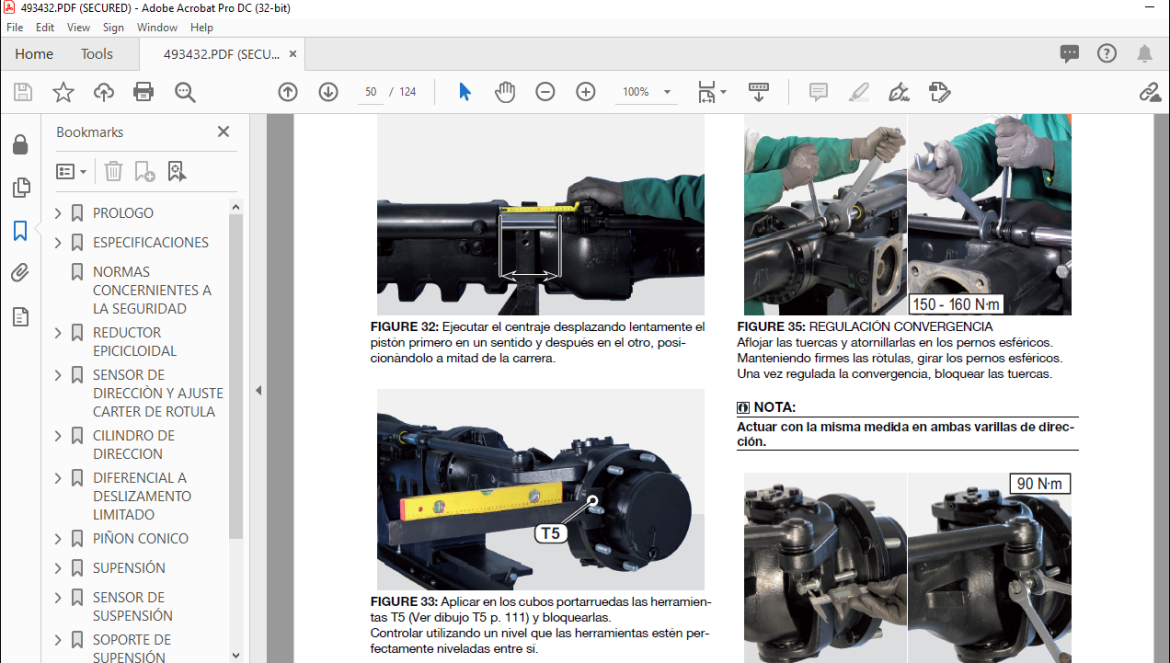1170x663 pixels.
Task: Open the Window menu
Action: click(157, 27)
